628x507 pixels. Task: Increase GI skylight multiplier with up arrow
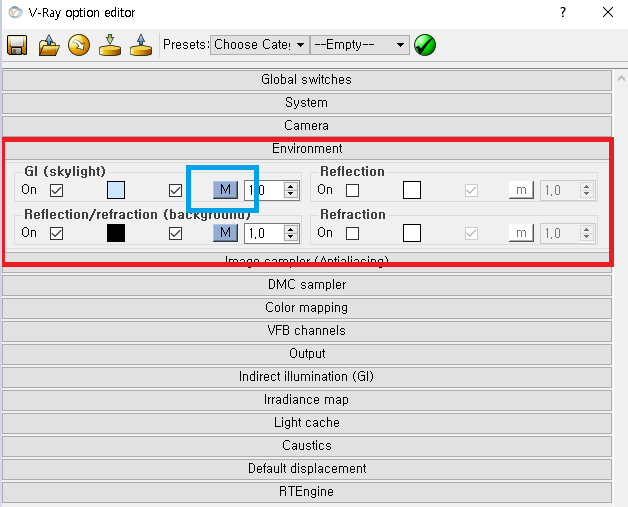[x=291, y=186]
